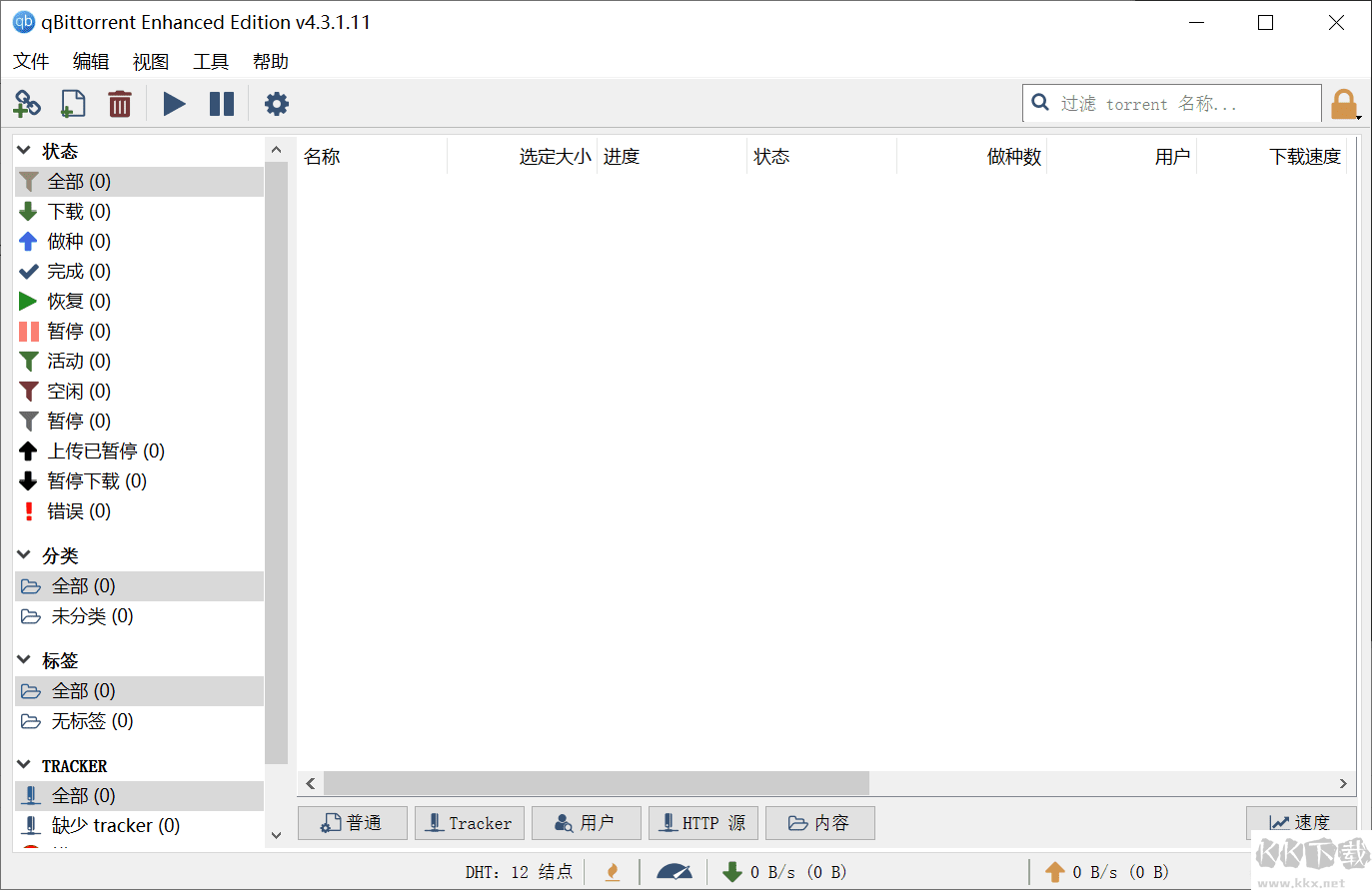Click the delete torrent trash icon
The width and height of the screenshot is (1372, 890).
(x=120, y=103)
